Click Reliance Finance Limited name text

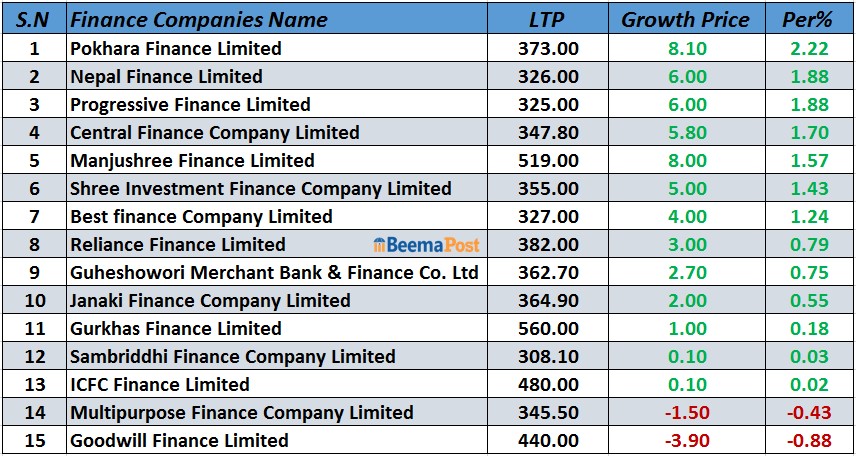point(177,245)
